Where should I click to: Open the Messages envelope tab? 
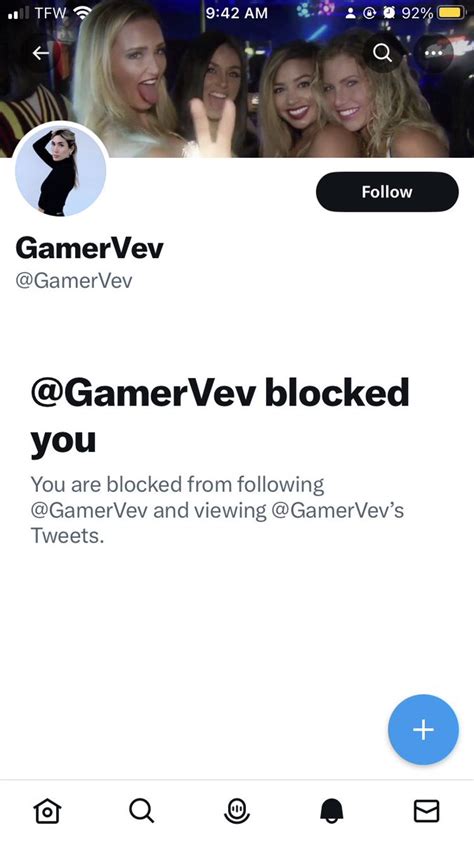tap(426, 810)
